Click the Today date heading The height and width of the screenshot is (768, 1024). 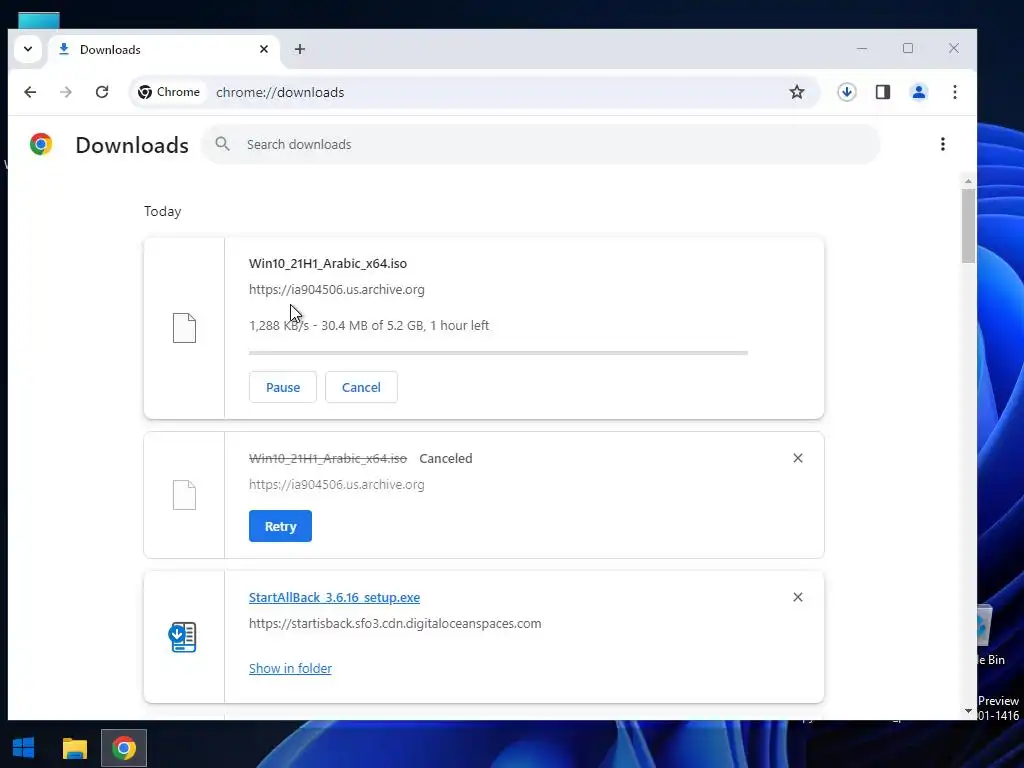click(x=163, y=212)
